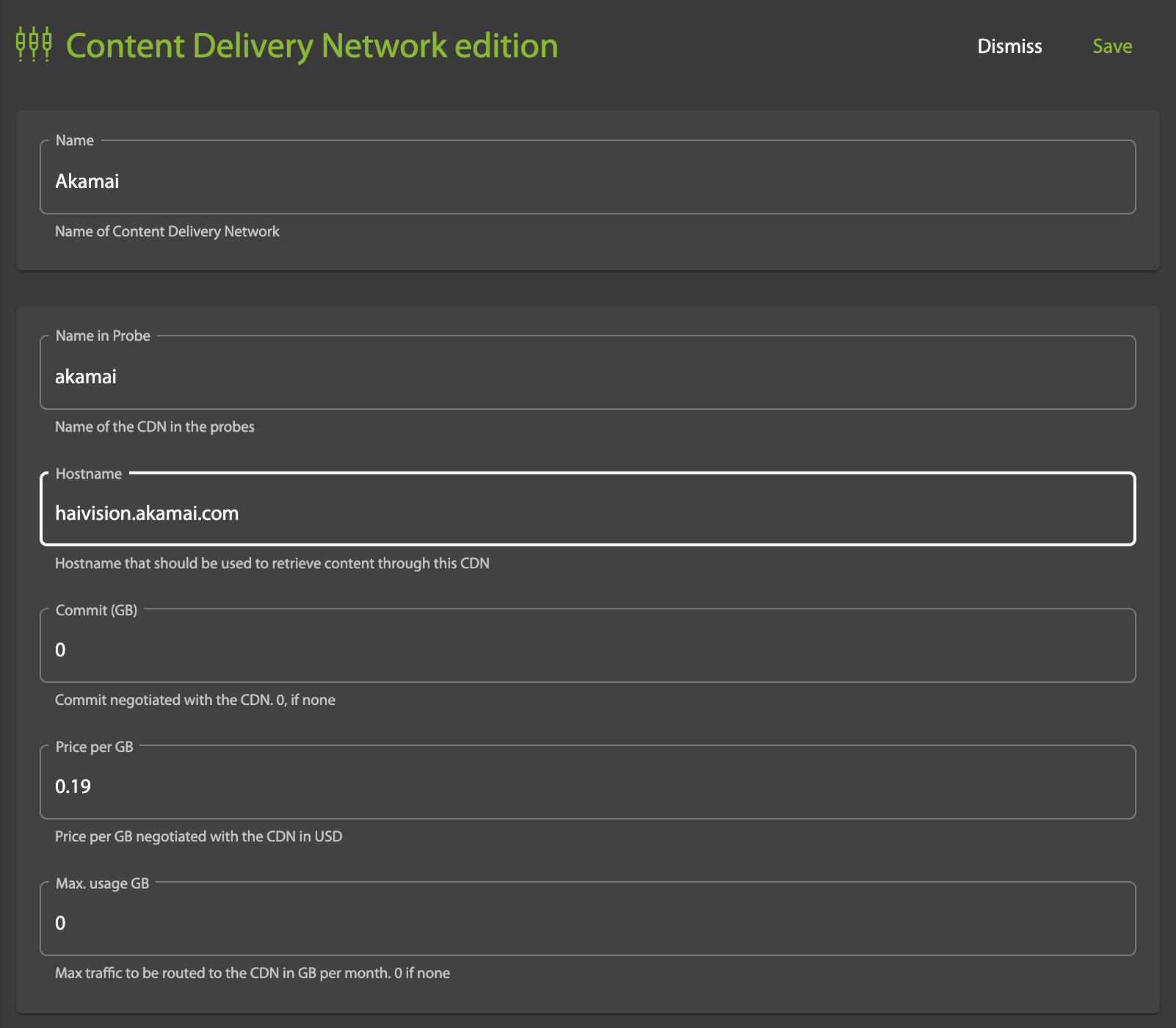Click into the Name in Probe field

coord(587,377)
